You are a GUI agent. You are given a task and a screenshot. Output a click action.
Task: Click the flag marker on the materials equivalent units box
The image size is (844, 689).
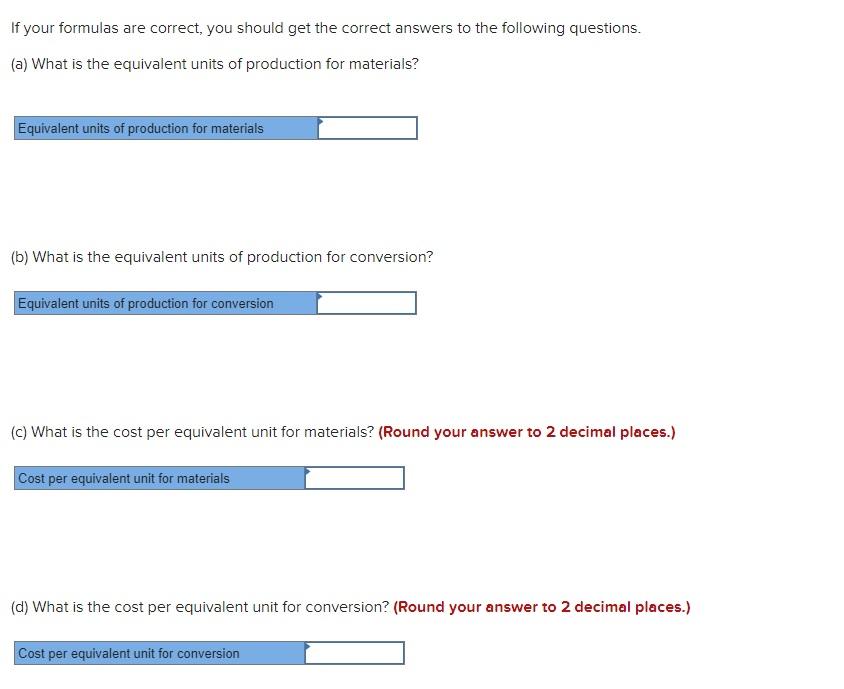tap(319, 119)
